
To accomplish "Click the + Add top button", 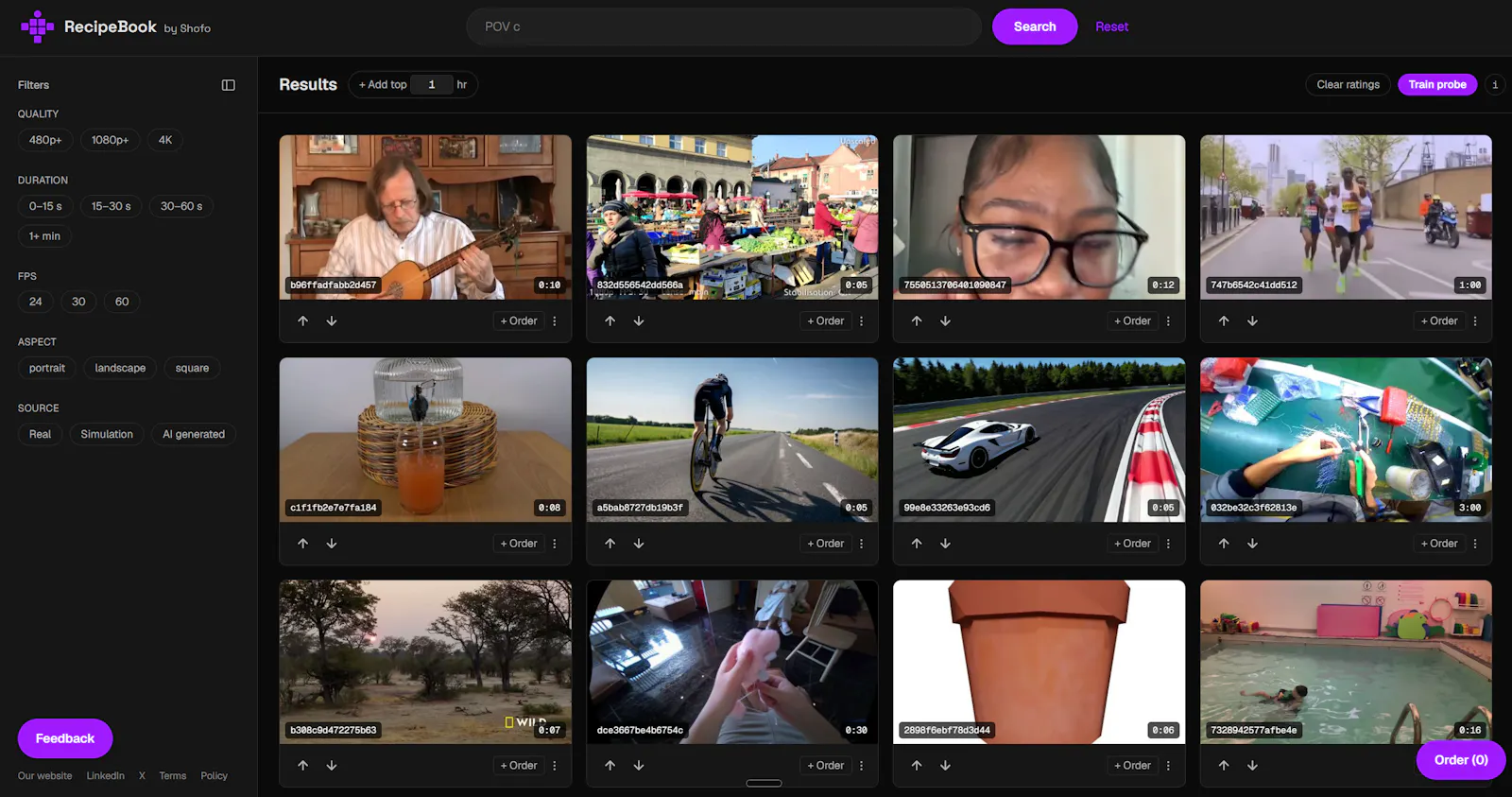I will tap(383, 85).
